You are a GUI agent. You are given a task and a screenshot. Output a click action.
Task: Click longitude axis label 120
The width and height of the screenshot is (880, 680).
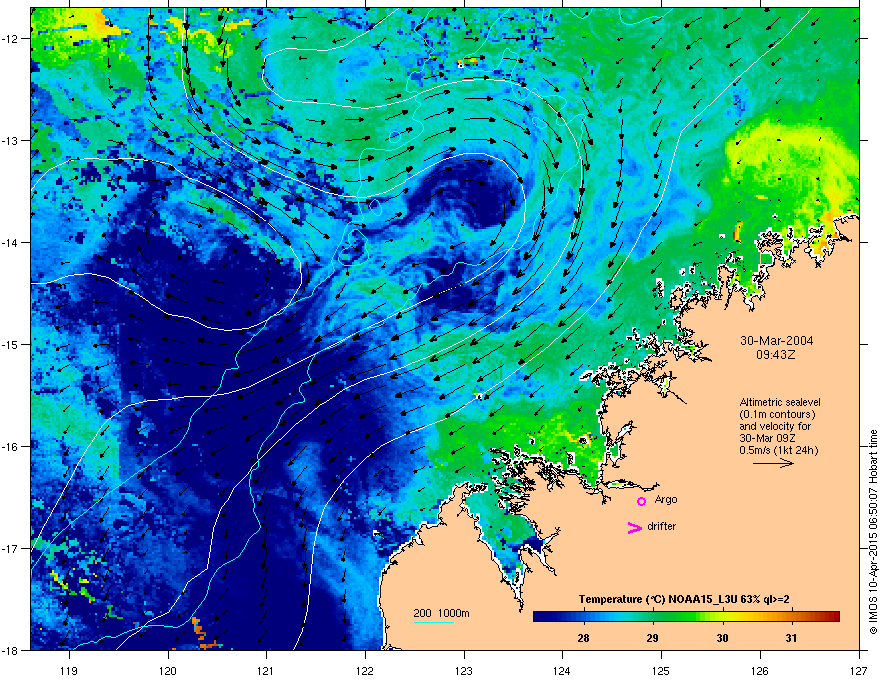point(168,670)
